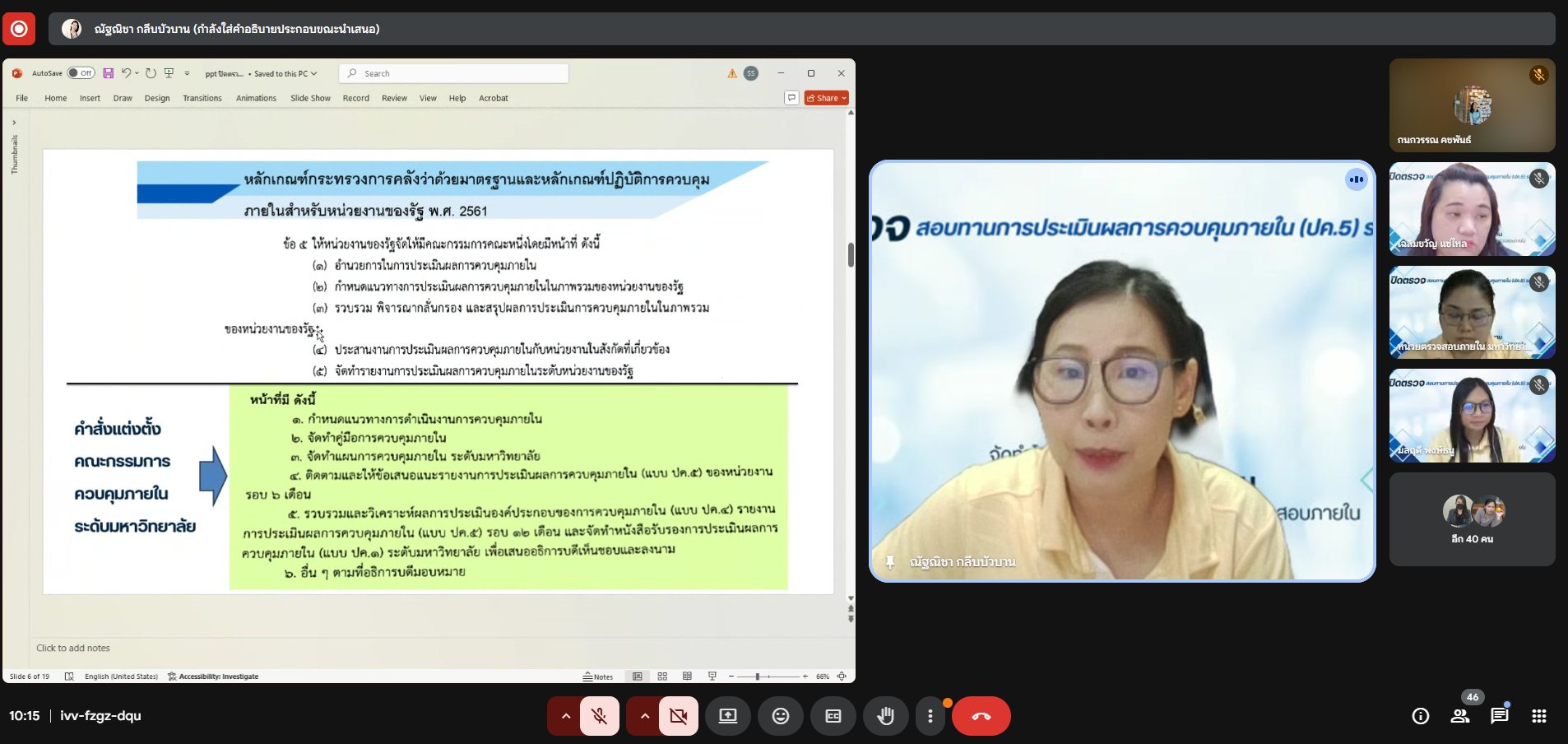Unmute the microphone

click(x=600, y=716)
